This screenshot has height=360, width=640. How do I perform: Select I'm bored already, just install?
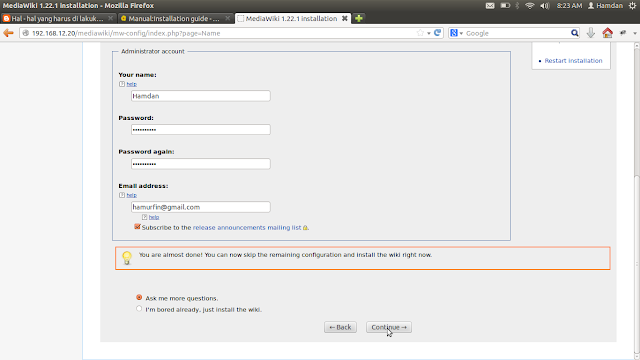point(139,309)
